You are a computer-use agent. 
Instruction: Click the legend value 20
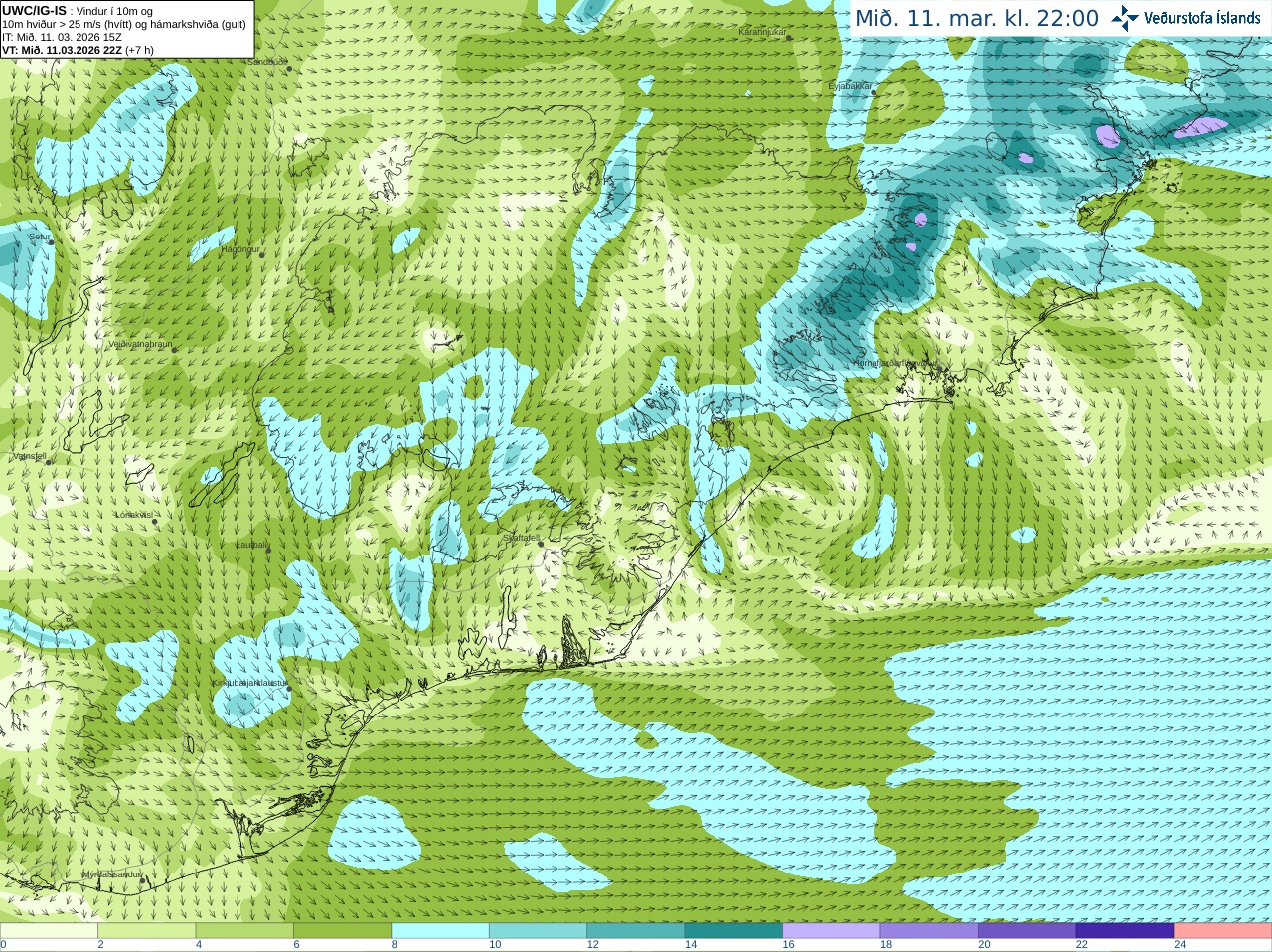[984, 945]
